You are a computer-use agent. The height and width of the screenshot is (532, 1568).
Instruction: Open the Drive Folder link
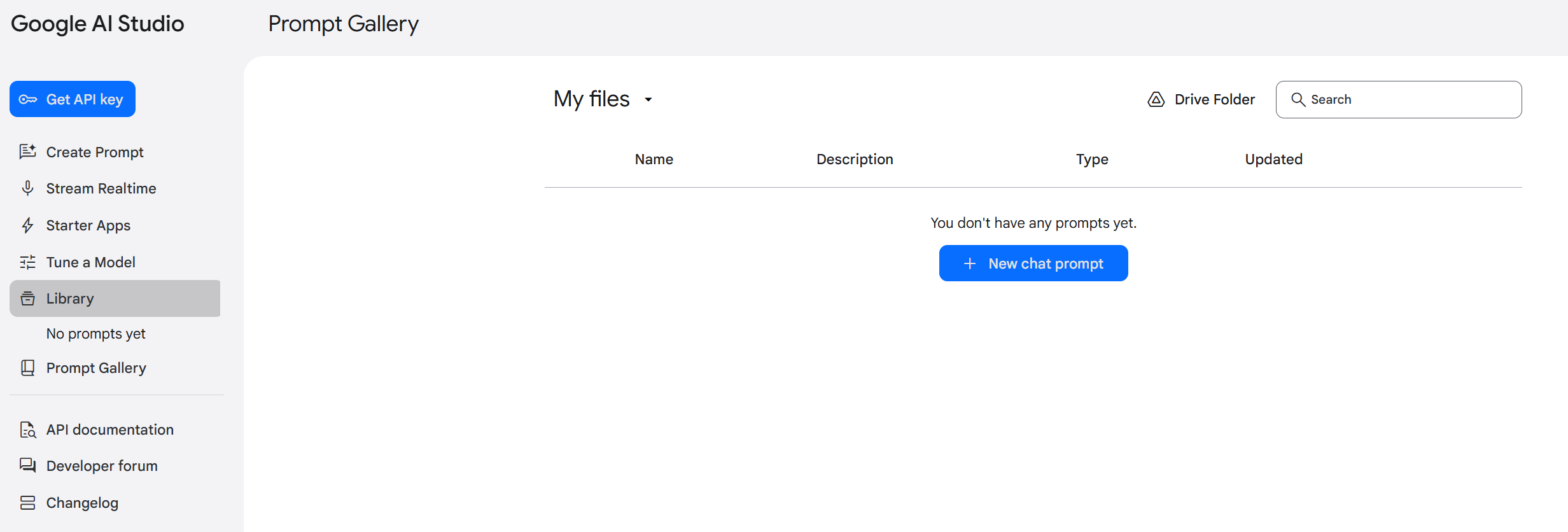pos(1201,99)
